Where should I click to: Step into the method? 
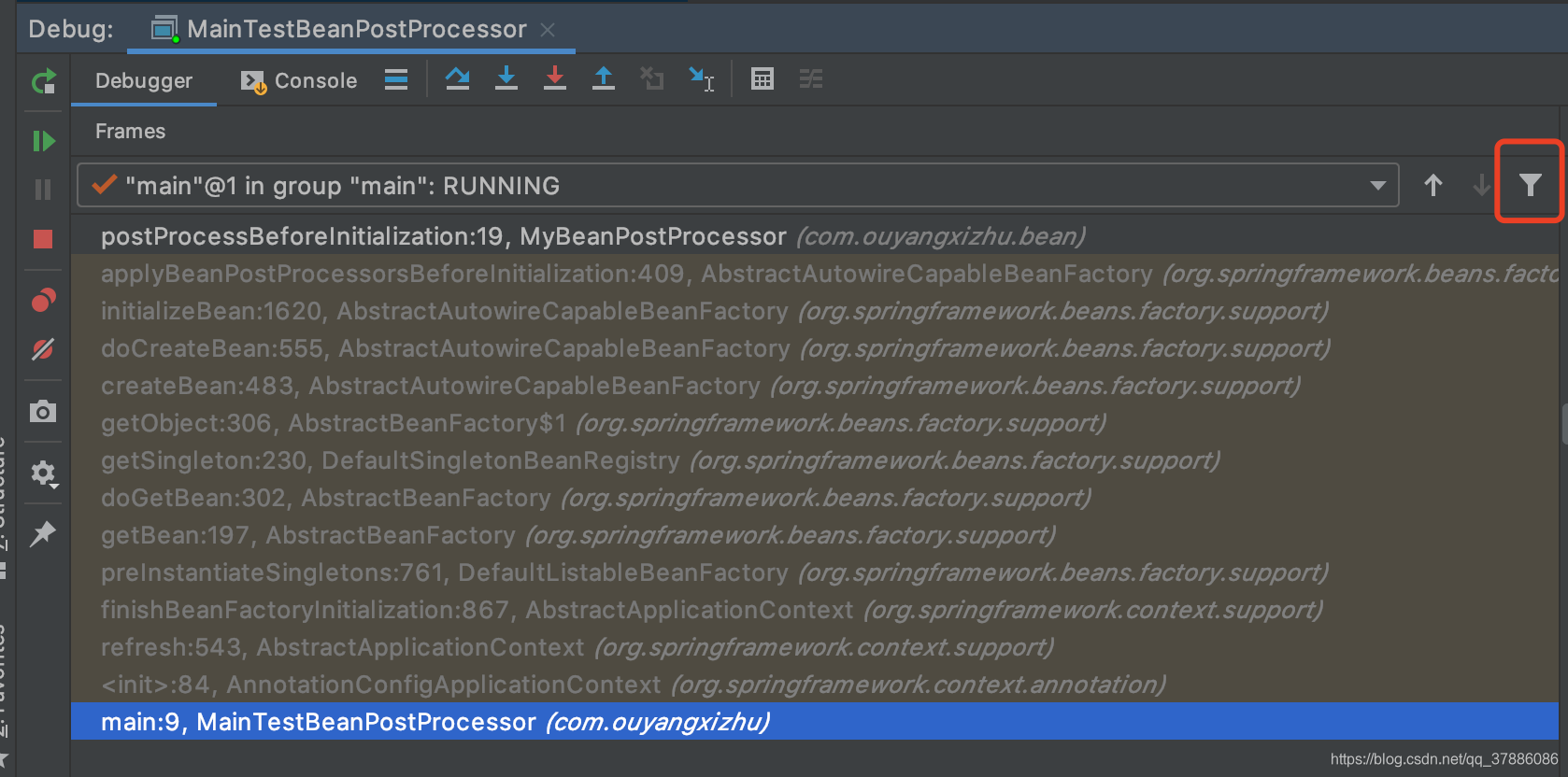506,78
